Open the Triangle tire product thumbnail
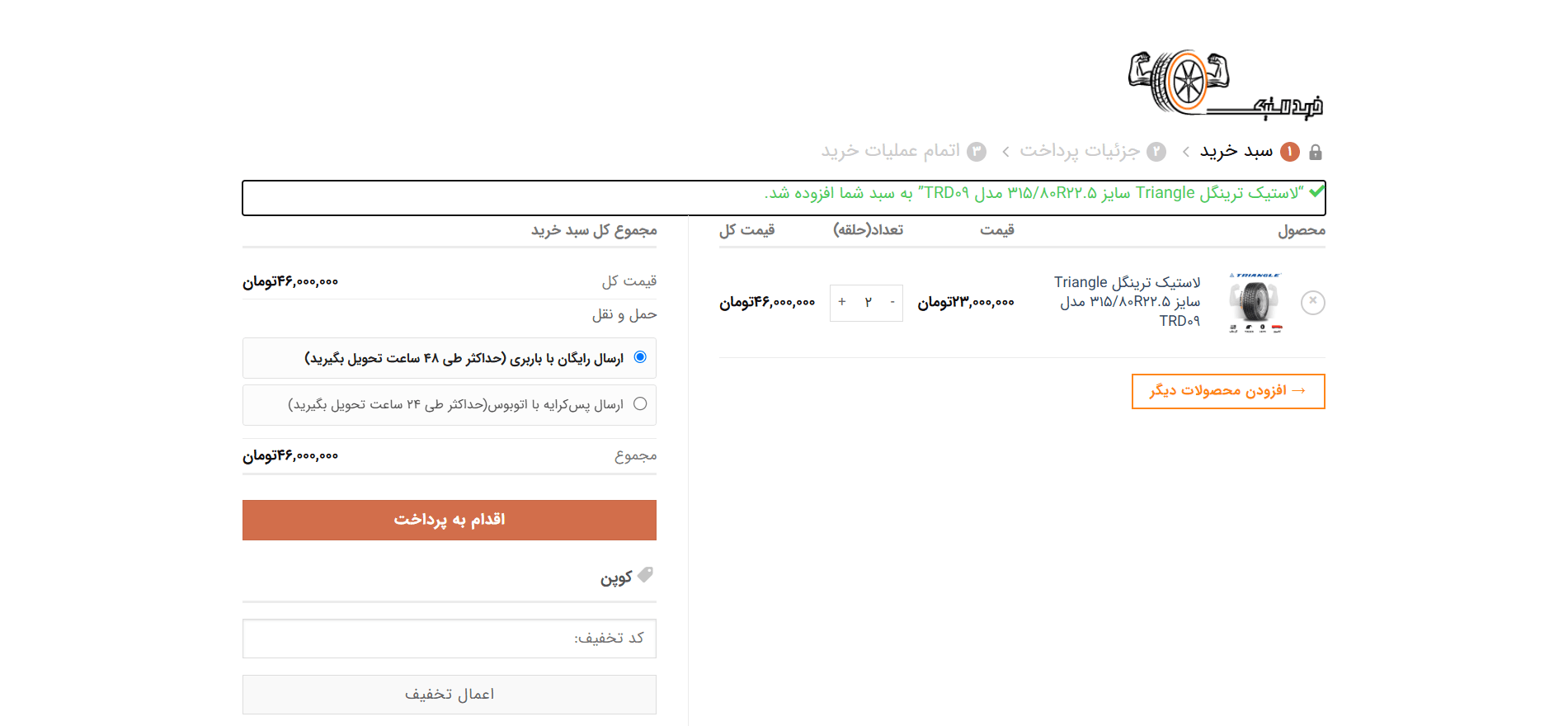Viewport: 1568px width, 726px height. click(x=1255, y=302)
